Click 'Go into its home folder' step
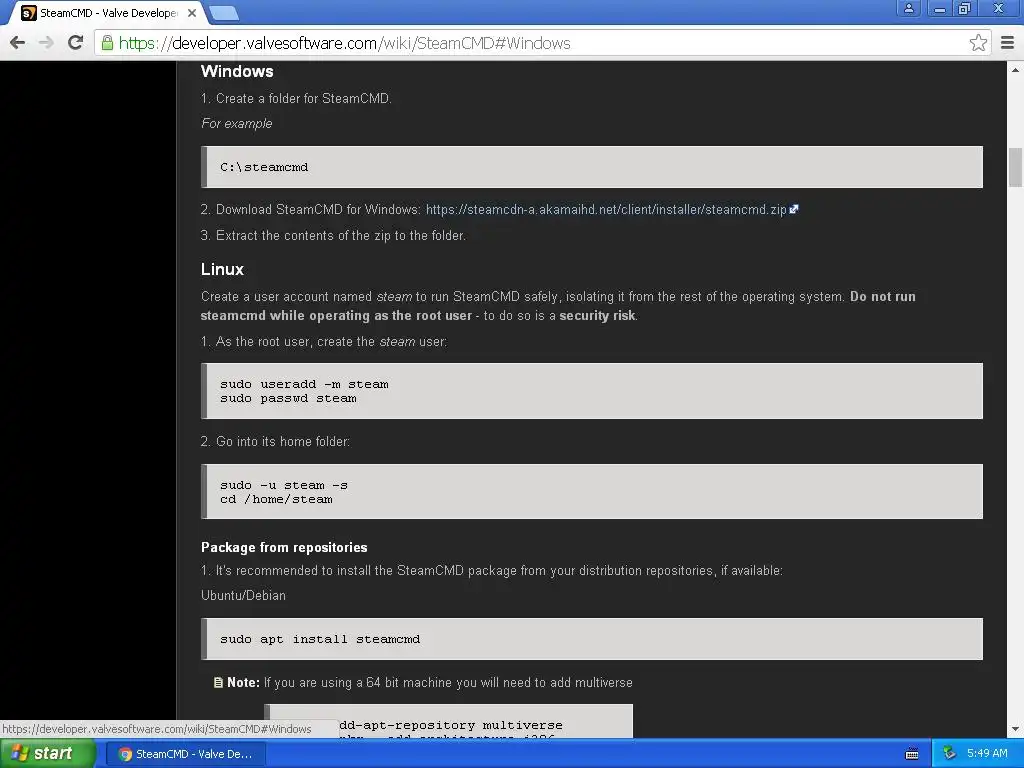 pos(275,441)
